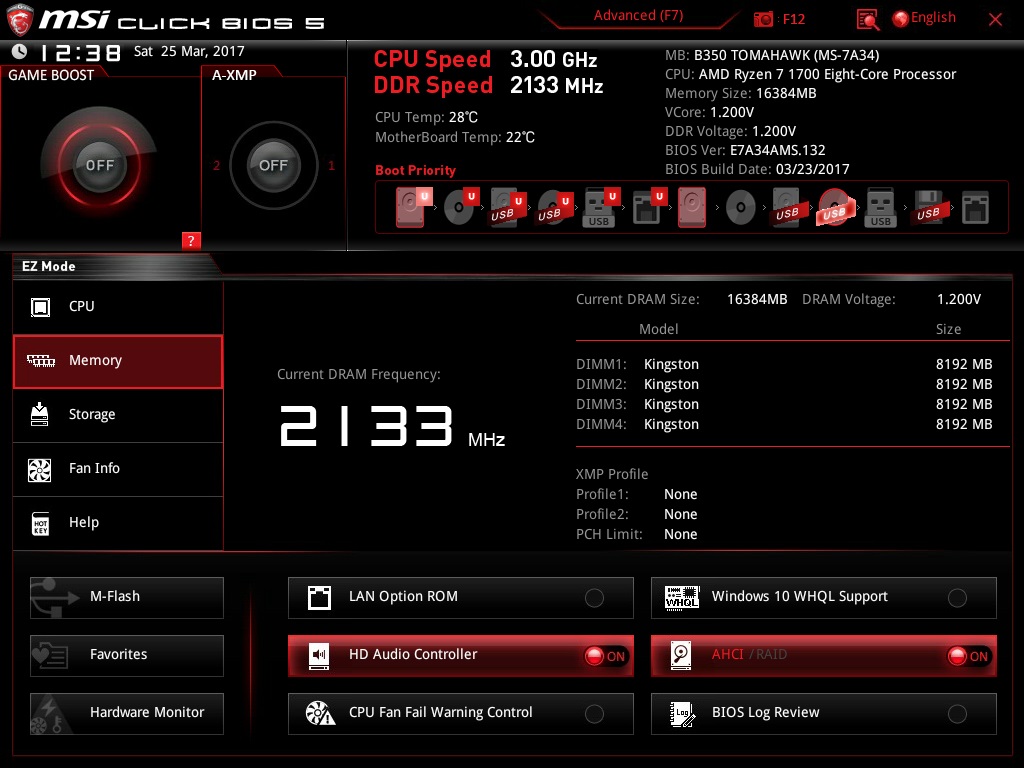The height and width of the screenshot is (768, 1024).
Task: Click the DIMM3 Kingston row
Action: click(x=784, y=405)
